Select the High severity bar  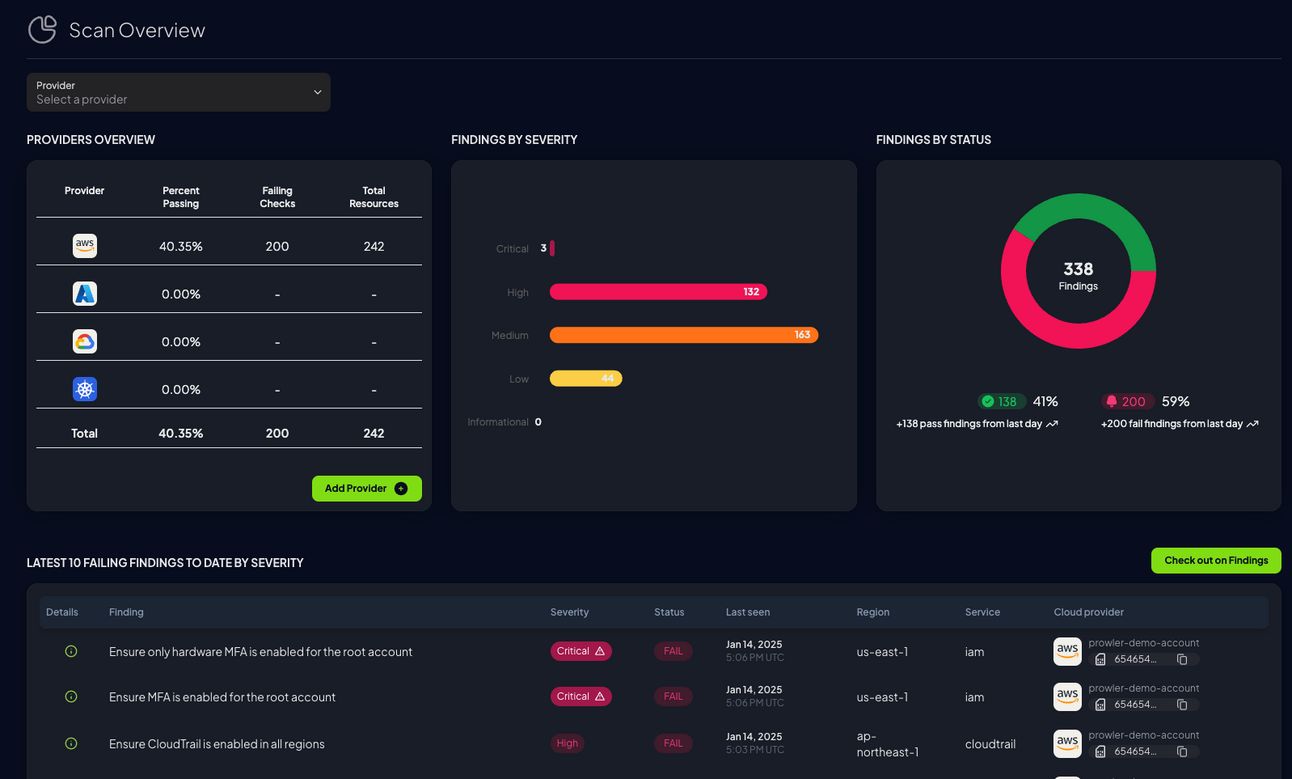658,292
